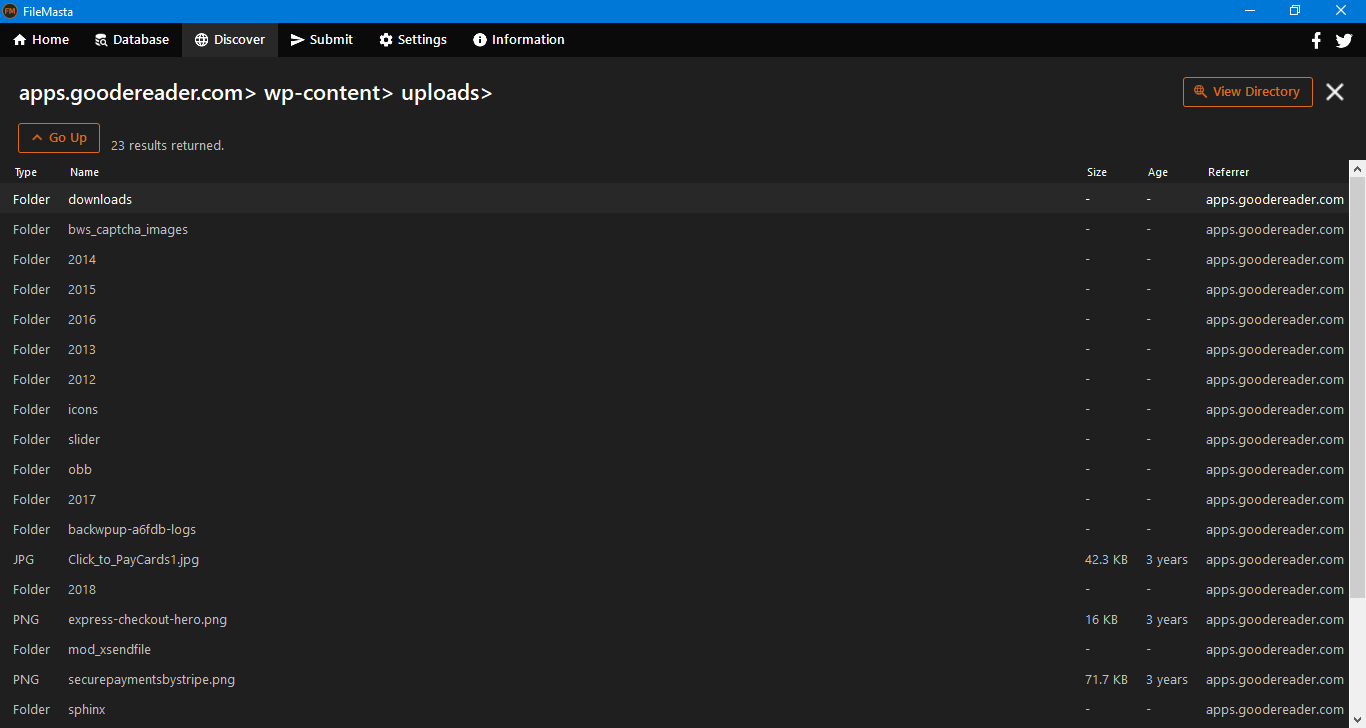Select the backwpup-a6fdb-logs folder
The height and width of the screenshot is (728, 1366).
(675, 529)
